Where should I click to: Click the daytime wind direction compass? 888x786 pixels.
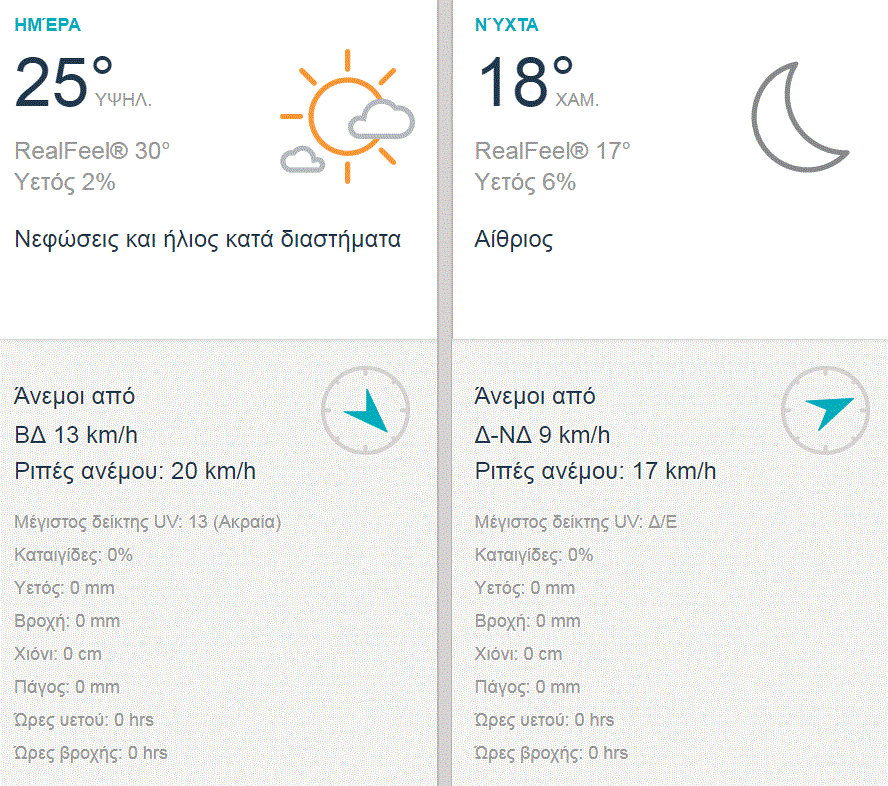365,410
